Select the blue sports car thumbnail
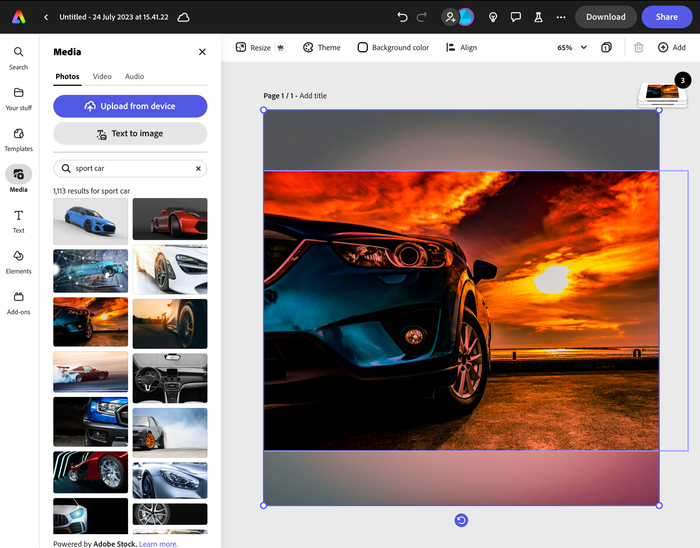Image resolution: width=700 pixels, height=548 pixels. 90,220
